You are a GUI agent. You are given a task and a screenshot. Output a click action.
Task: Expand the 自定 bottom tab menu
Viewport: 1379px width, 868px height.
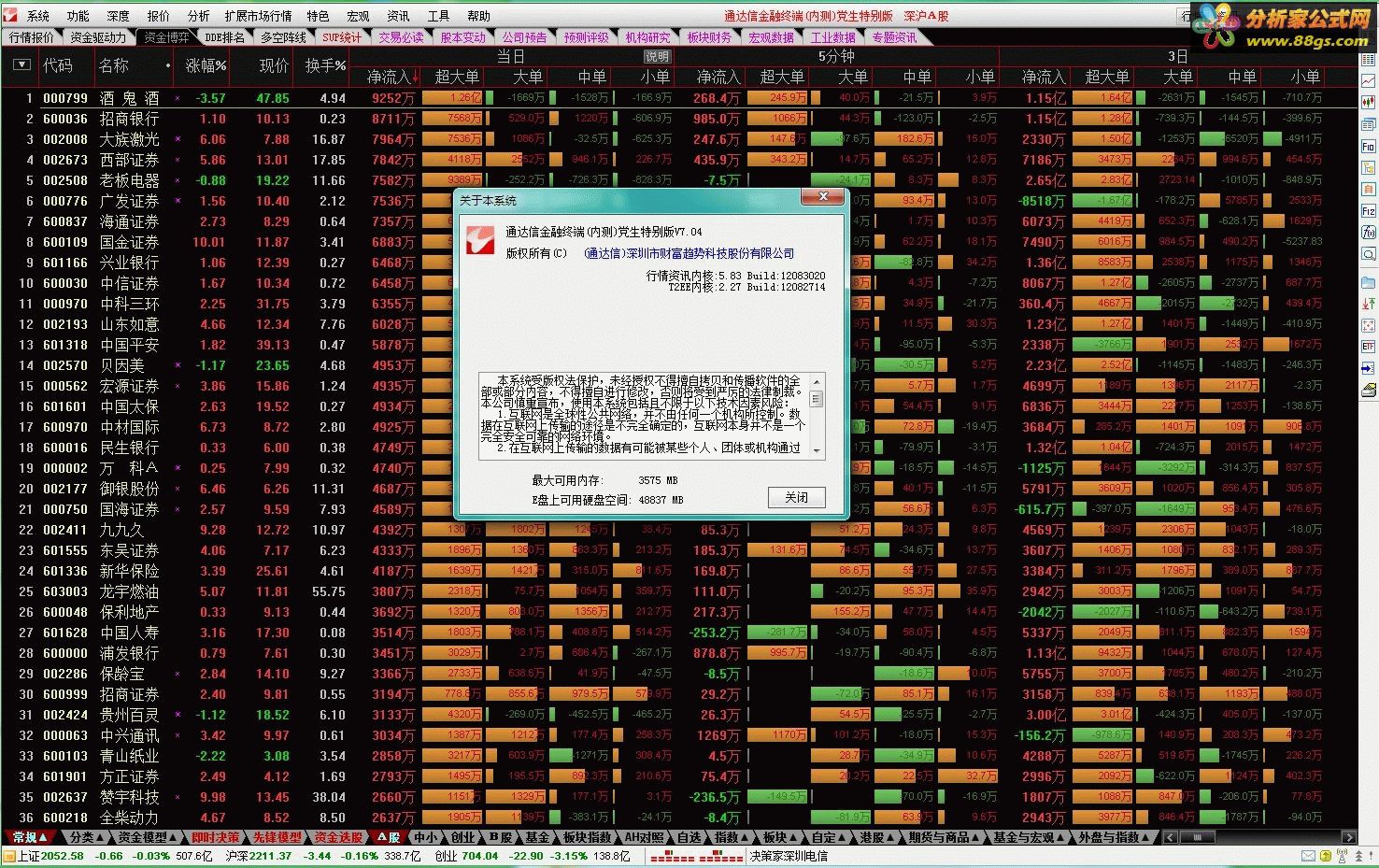pos(828,837)
